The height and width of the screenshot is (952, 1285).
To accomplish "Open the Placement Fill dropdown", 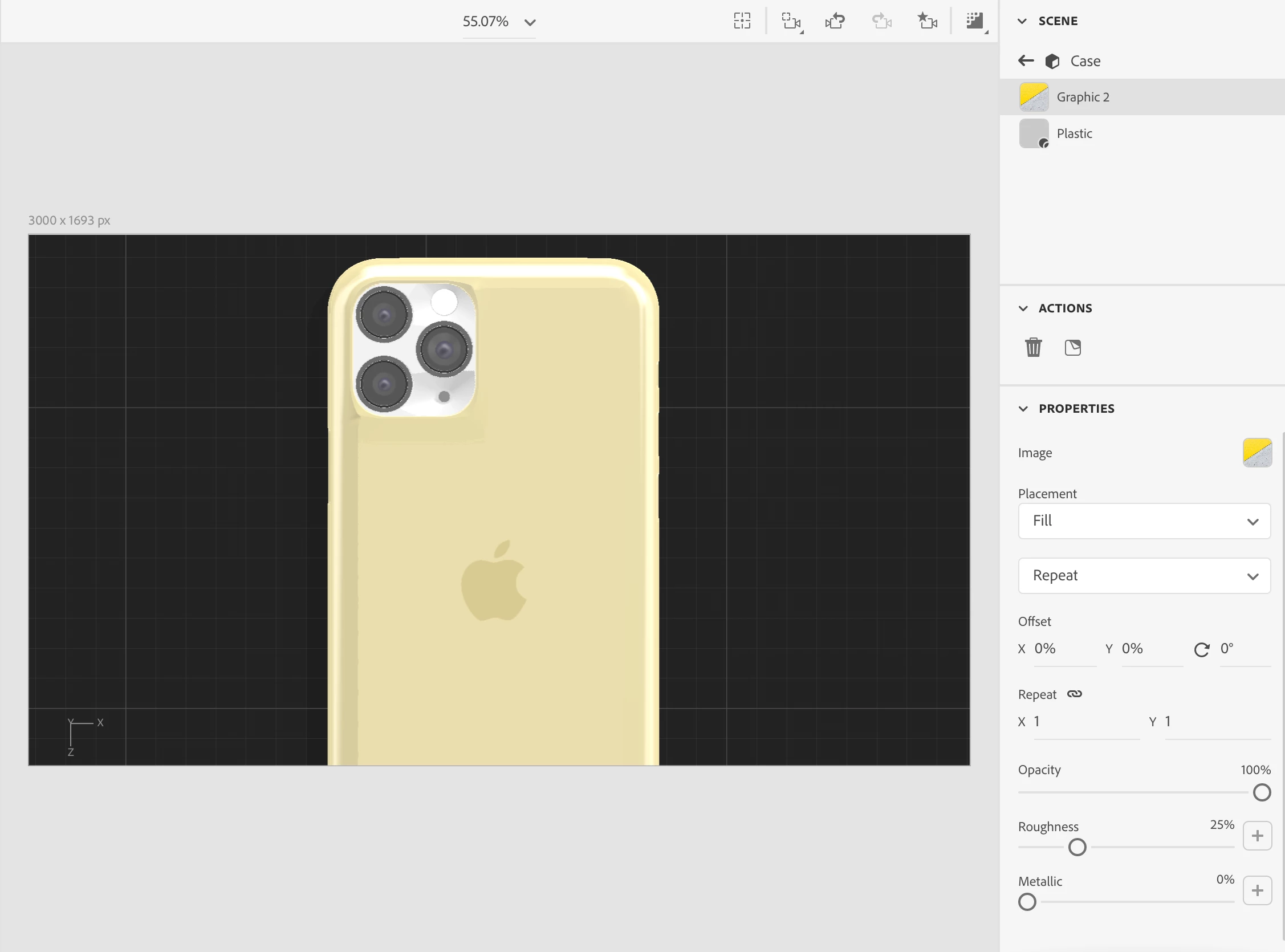I will (x=1144, y=521).
